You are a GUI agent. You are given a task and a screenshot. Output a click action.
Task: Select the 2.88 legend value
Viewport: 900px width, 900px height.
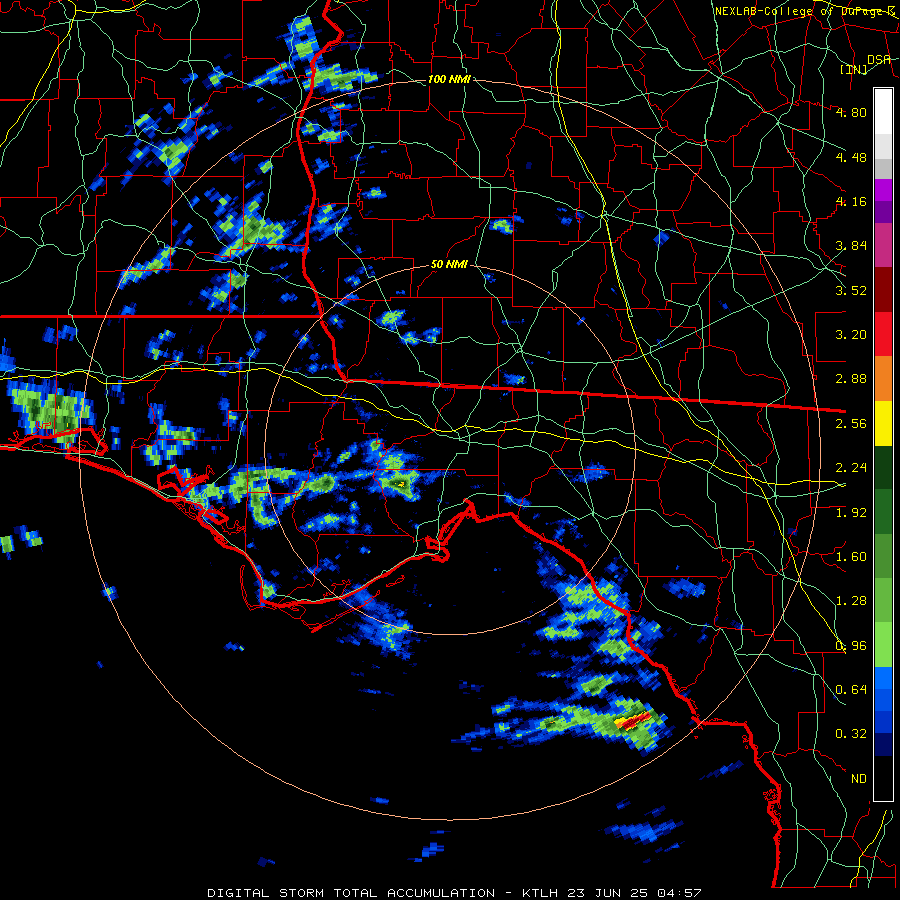(851, 379)
